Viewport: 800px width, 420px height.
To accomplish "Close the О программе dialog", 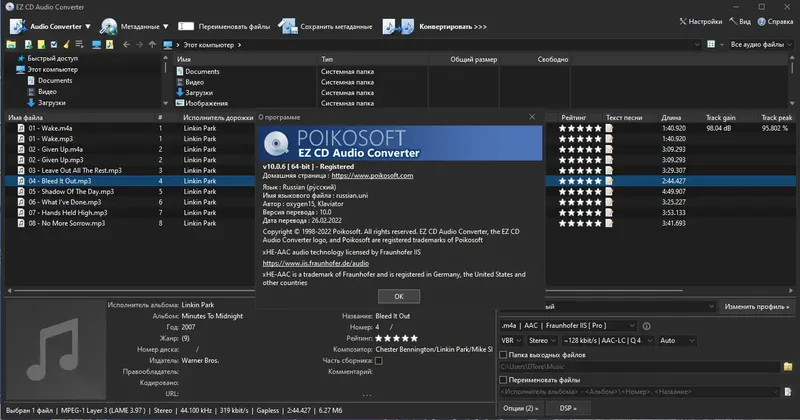I will pos(532,117).
